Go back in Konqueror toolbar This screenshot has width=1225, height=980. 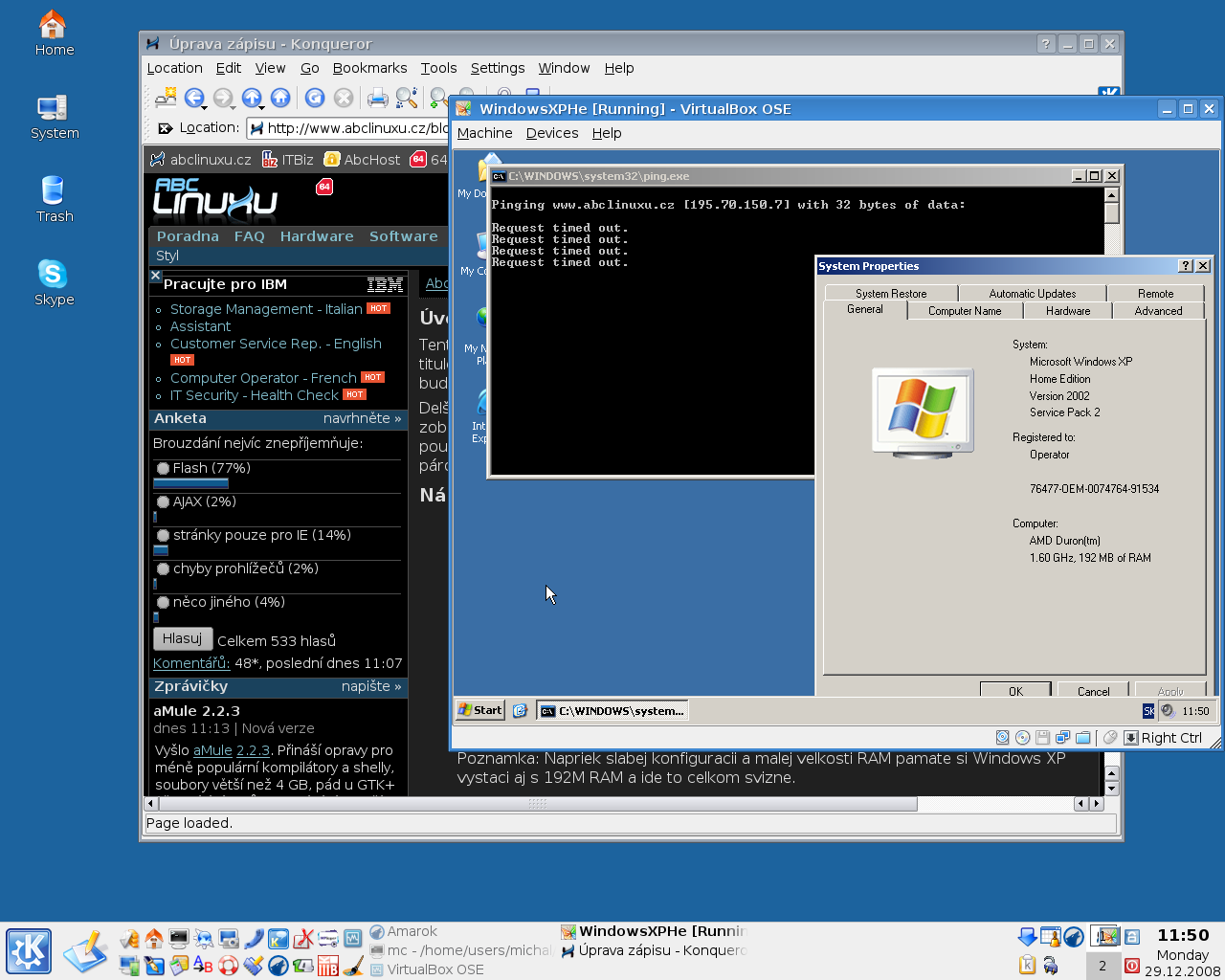(x=193, y=98)
